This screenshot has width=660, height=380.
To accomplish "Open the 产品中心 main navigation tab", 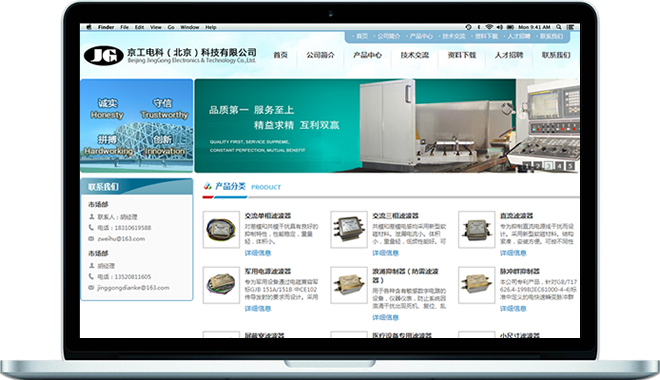I will point(367,55).
